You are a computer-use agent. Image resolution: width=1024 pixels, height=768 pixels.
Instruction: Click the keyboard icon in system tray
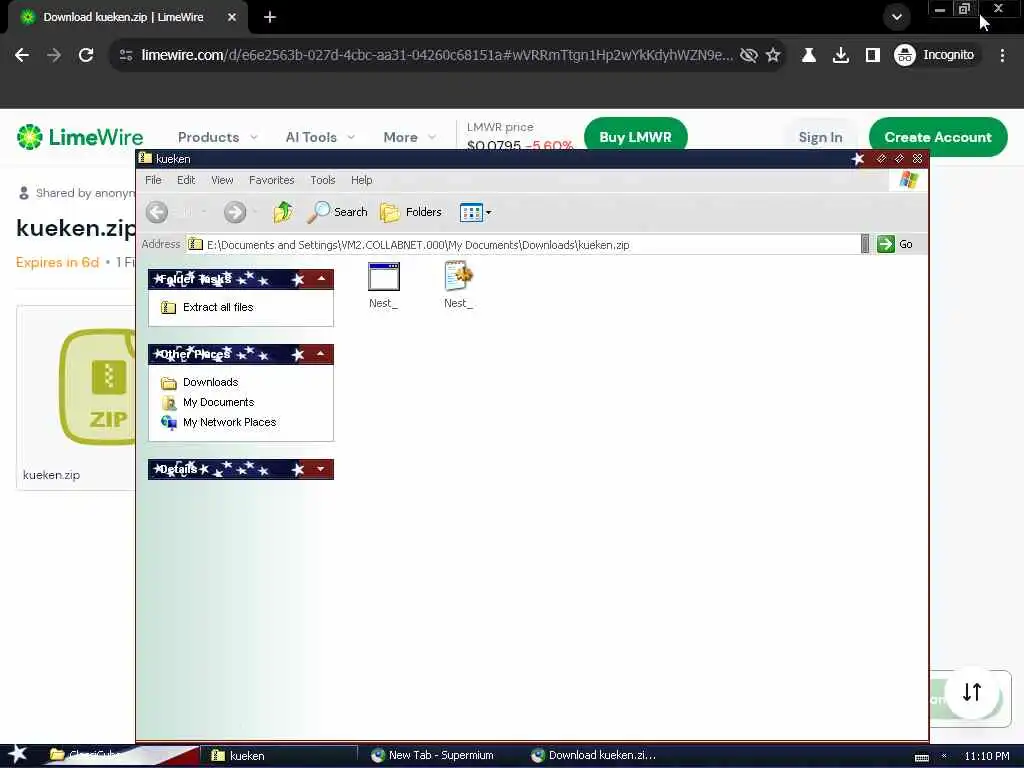[x=921, y=757]
